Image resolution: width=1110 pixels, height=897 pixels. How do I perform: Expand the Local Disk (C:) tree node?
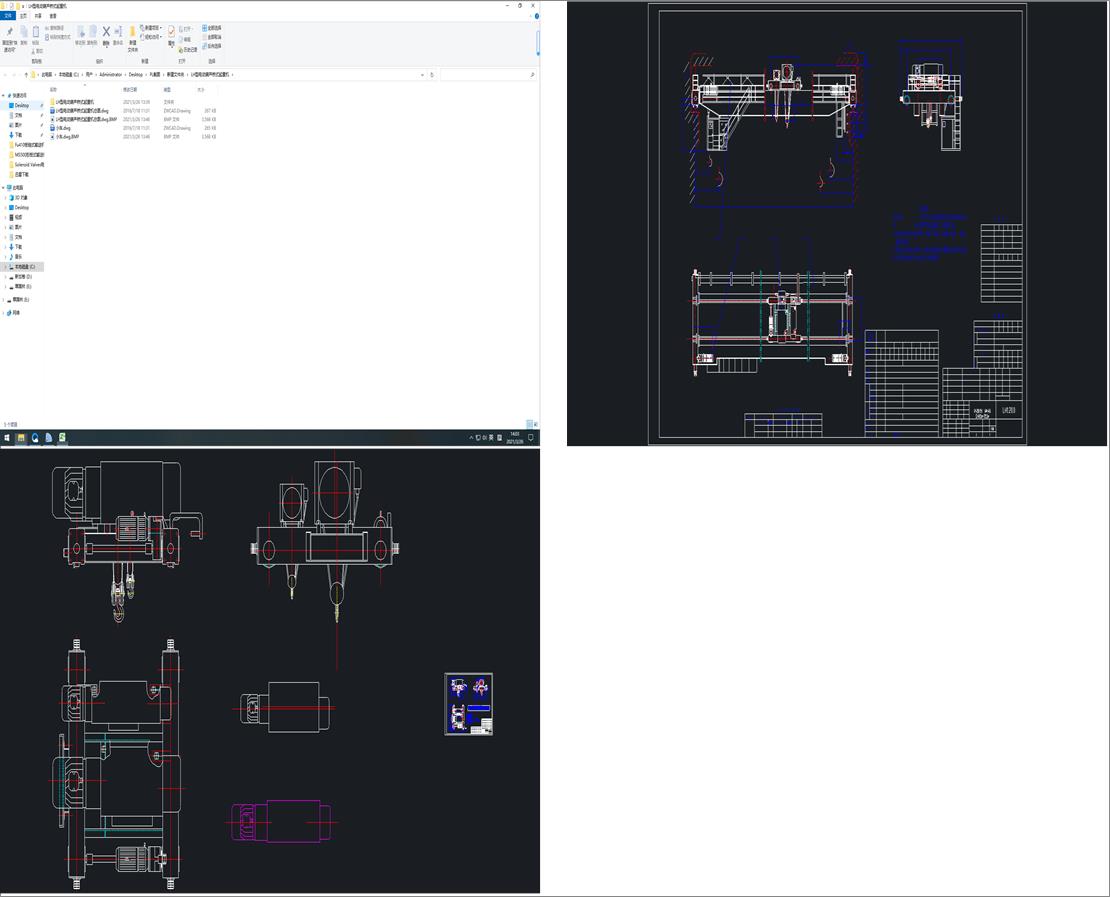[6, 267]
